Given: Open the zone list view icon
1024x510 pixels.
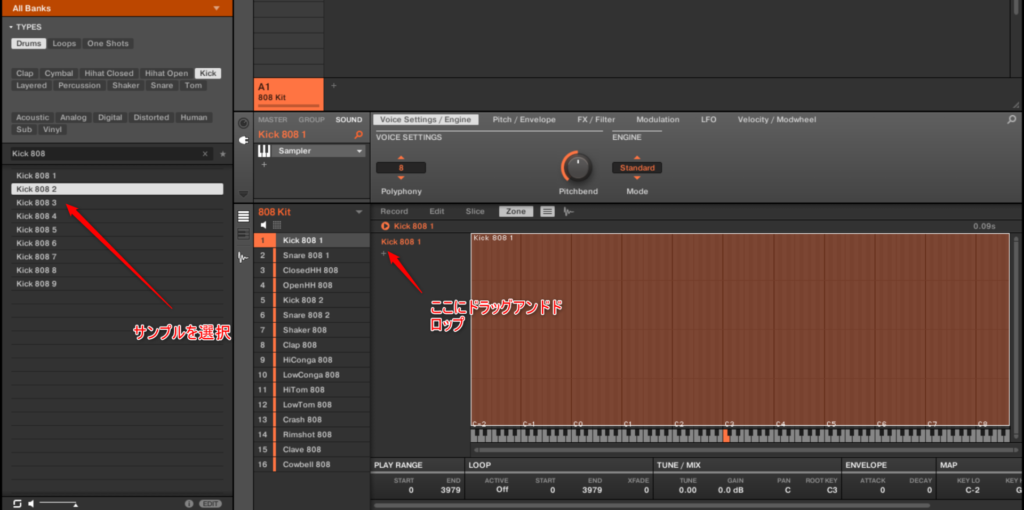Looking at the screenshot, I should 547,211.
